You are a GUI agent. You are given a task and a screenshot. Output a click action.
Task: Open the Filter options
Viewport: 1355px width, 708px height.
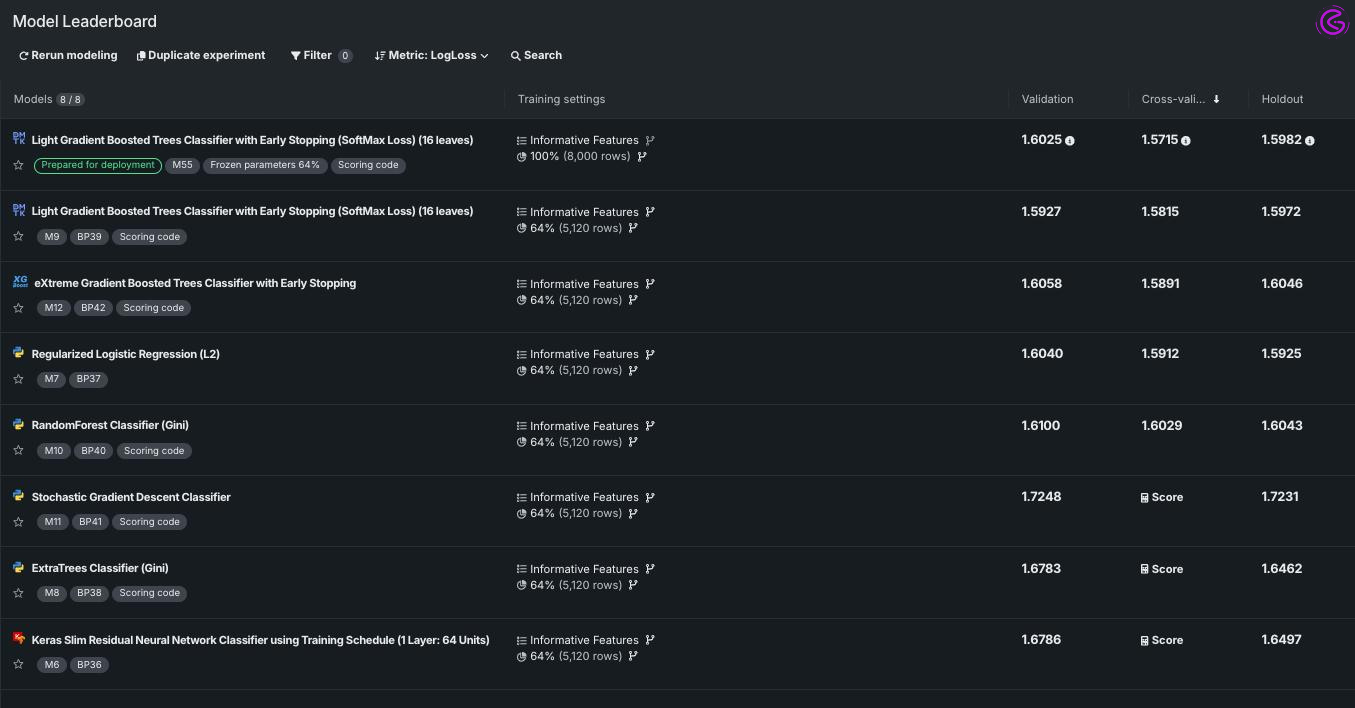click(317, 55)
